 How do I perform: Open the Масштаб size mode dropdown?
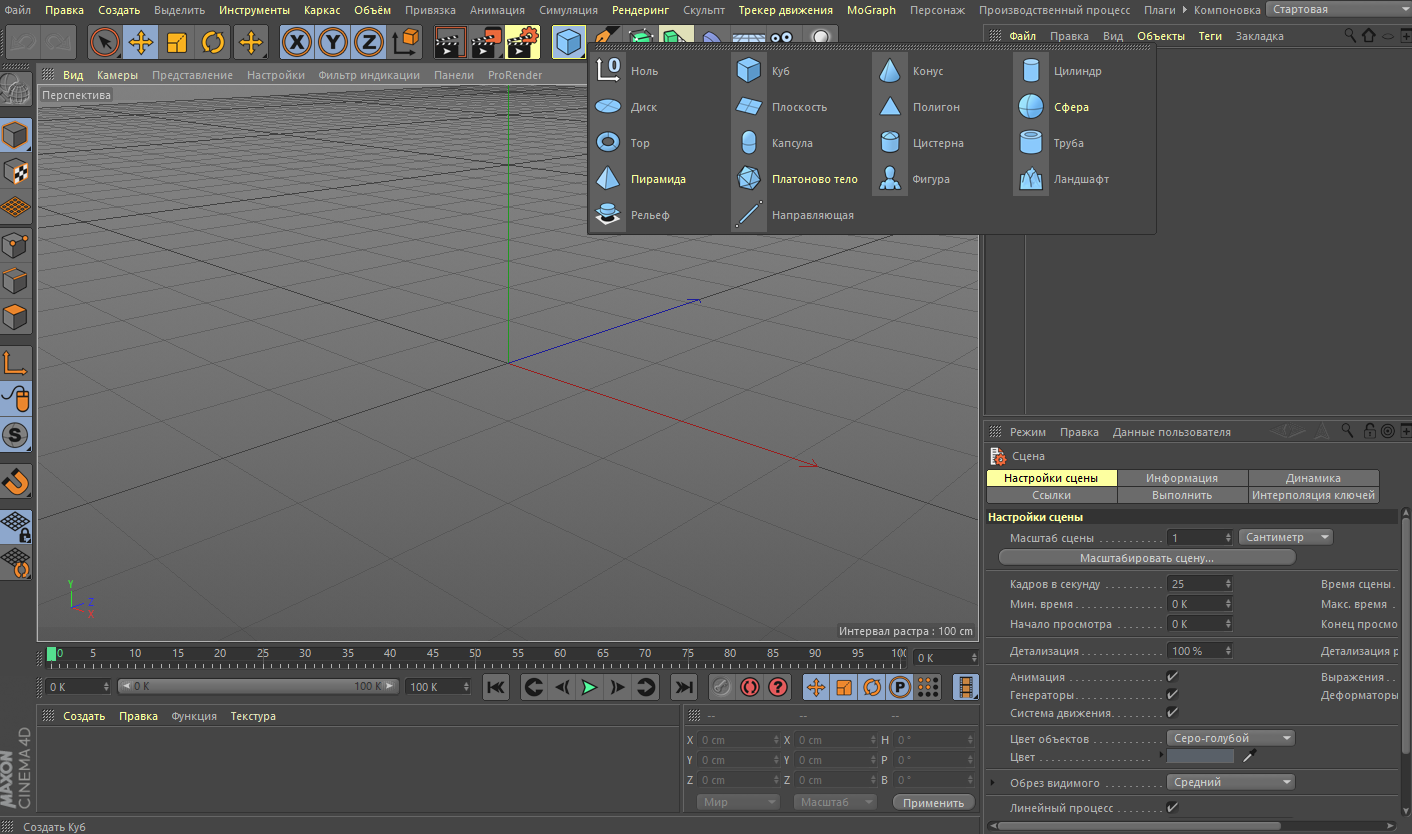pyautogui.click(x=835, y=802)
